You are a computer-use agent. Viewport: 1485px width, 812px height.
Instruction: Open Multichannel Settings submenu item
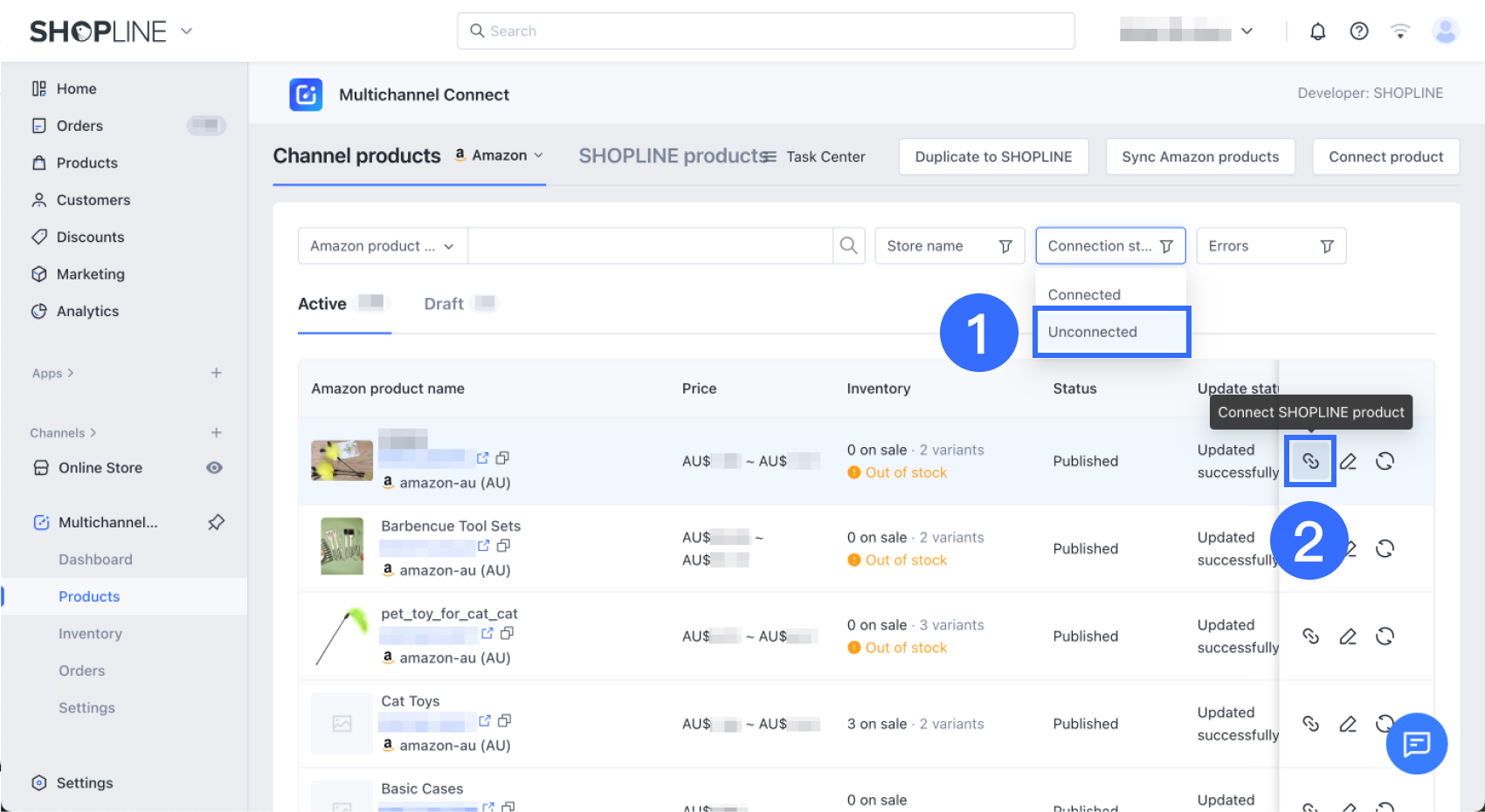(x=86, y=708)
